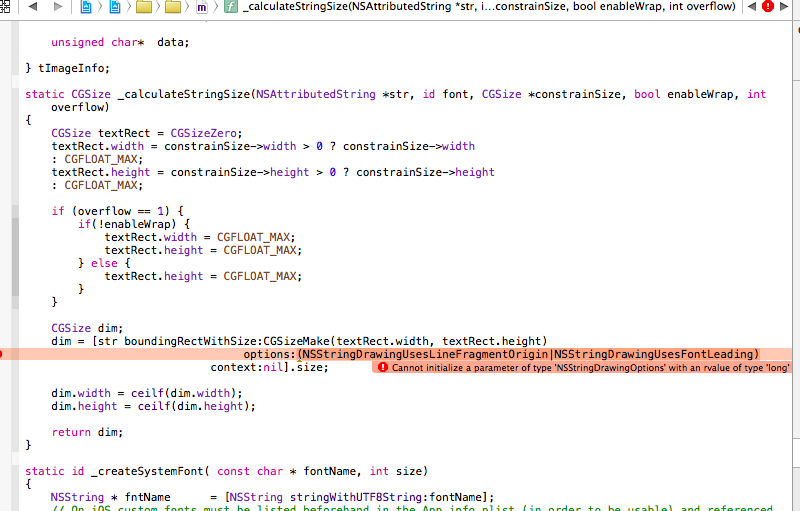Click the purple 'm' source file icon
Screen dimensions: 800x511
tap(202, 7)
